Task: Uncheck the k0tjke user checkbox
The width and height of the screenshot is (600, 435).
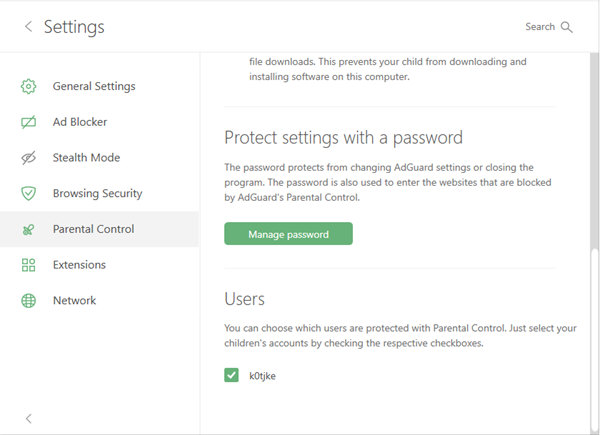Action: [231, 375]
